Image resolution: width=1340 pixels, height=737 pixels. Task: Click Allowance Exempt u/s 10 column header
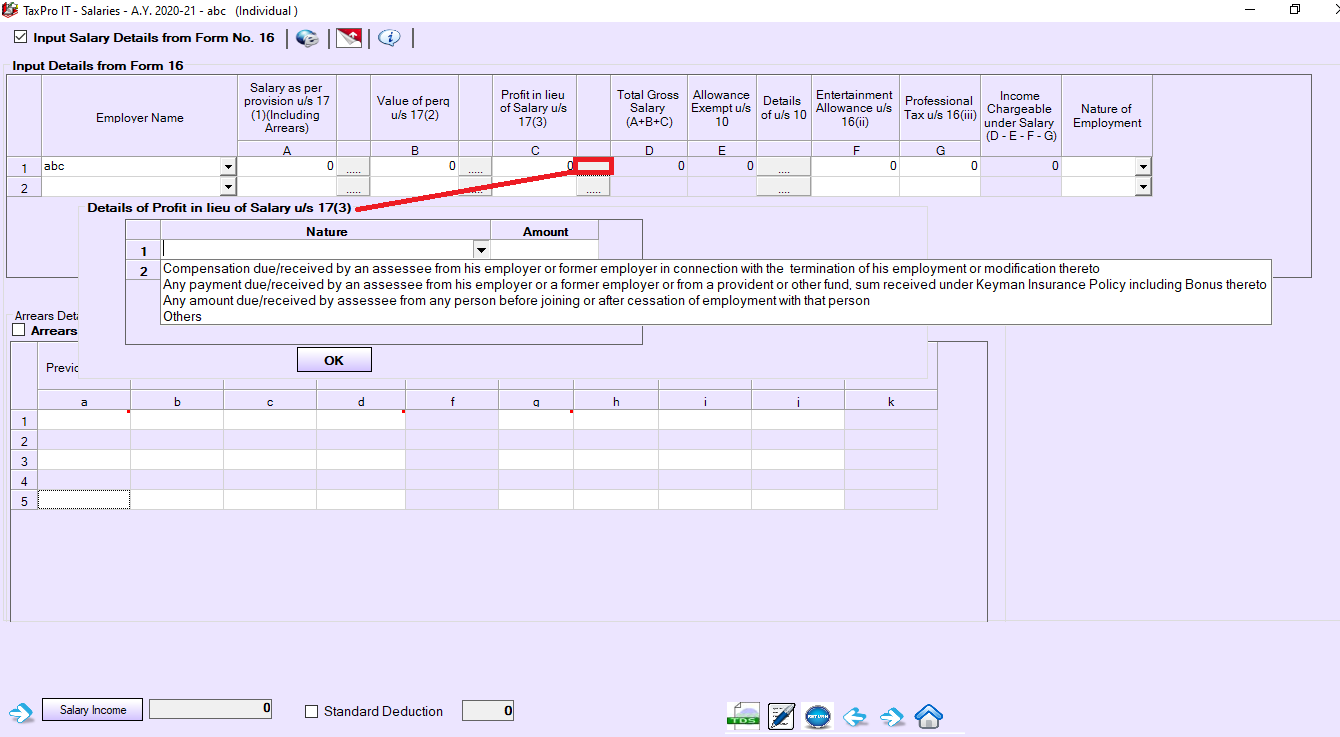coord(721,108)
